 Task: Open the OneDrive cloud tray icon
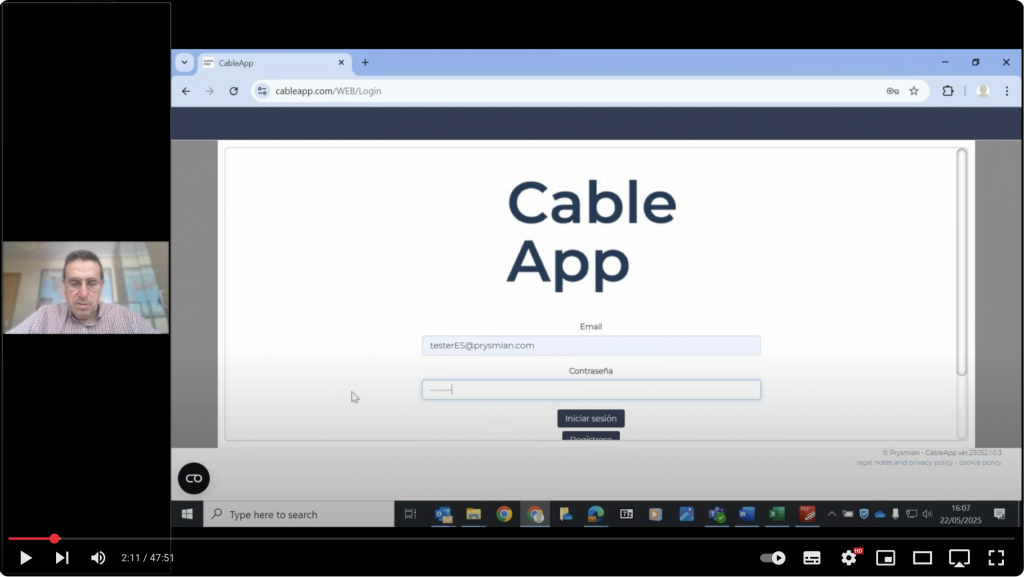(880, 514)
